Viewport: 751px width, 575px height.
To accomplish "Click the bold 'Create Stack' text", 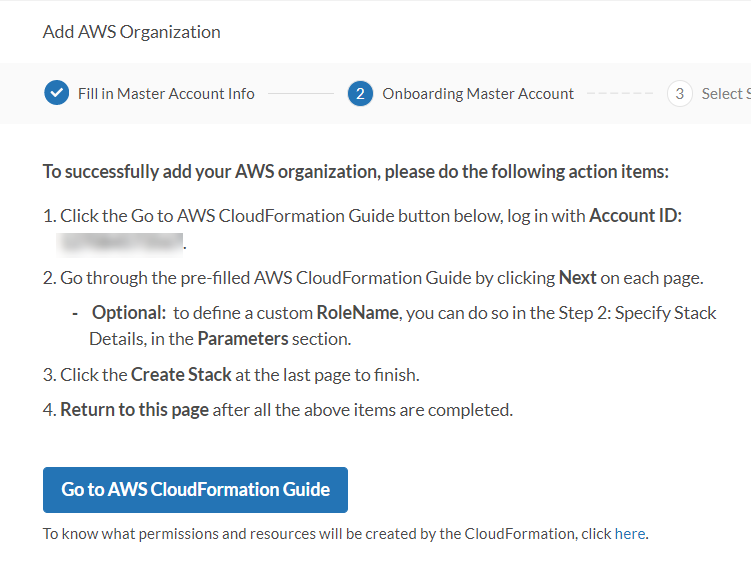I will pos(173,375).
